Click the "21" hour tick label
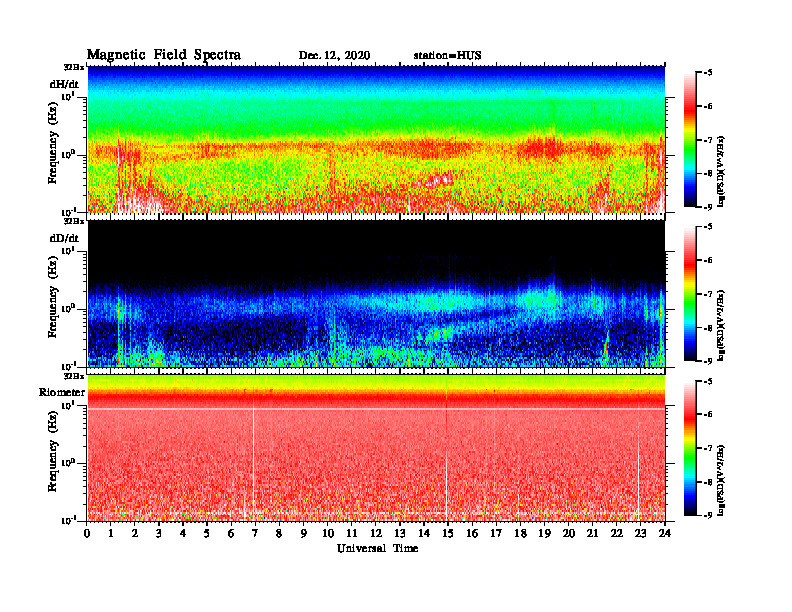The image size is (792, 612). coord(592,534)
